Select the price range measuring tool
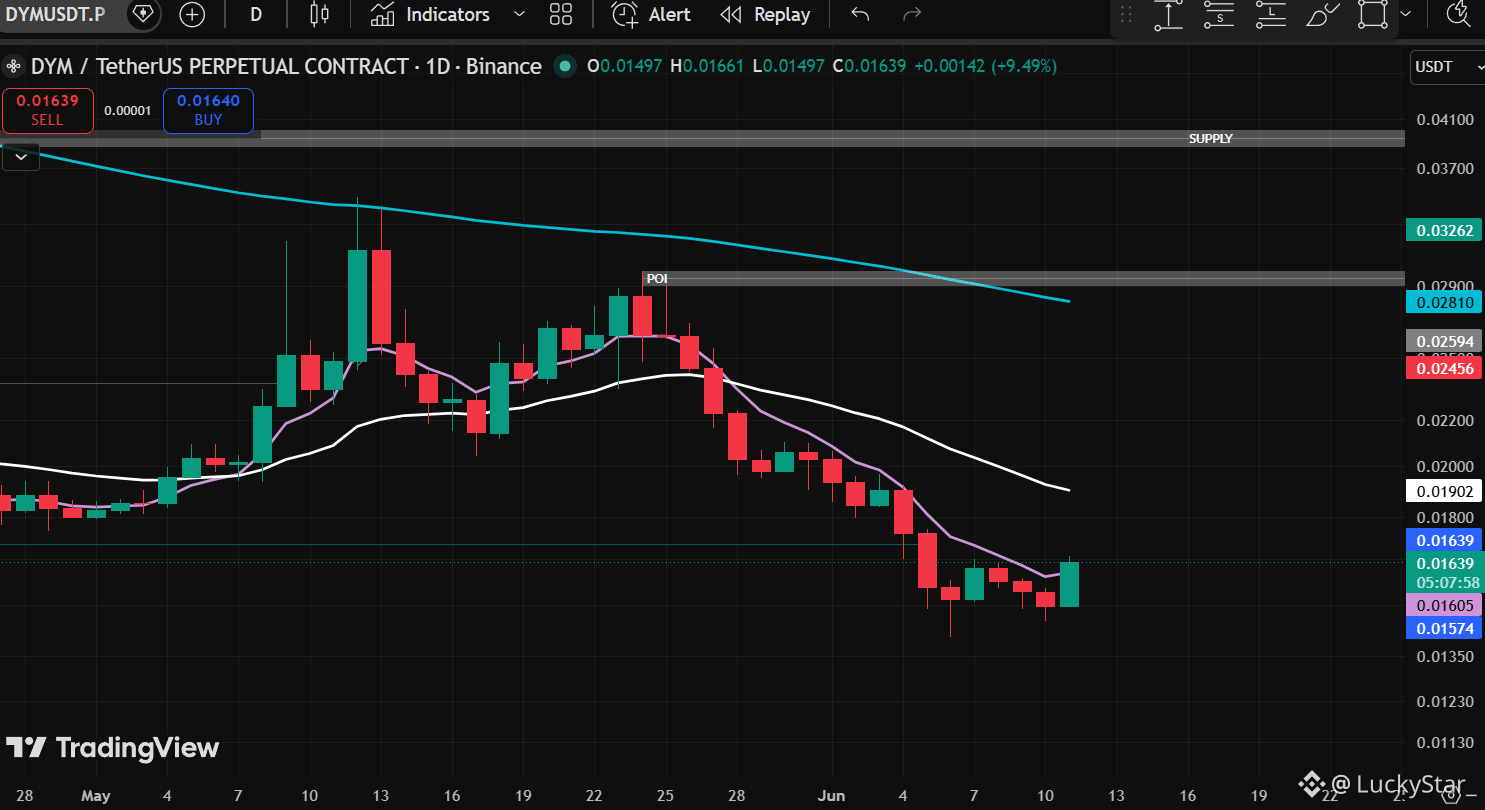The width and height of the screenshot is (1485, 810). (1168, 14)
